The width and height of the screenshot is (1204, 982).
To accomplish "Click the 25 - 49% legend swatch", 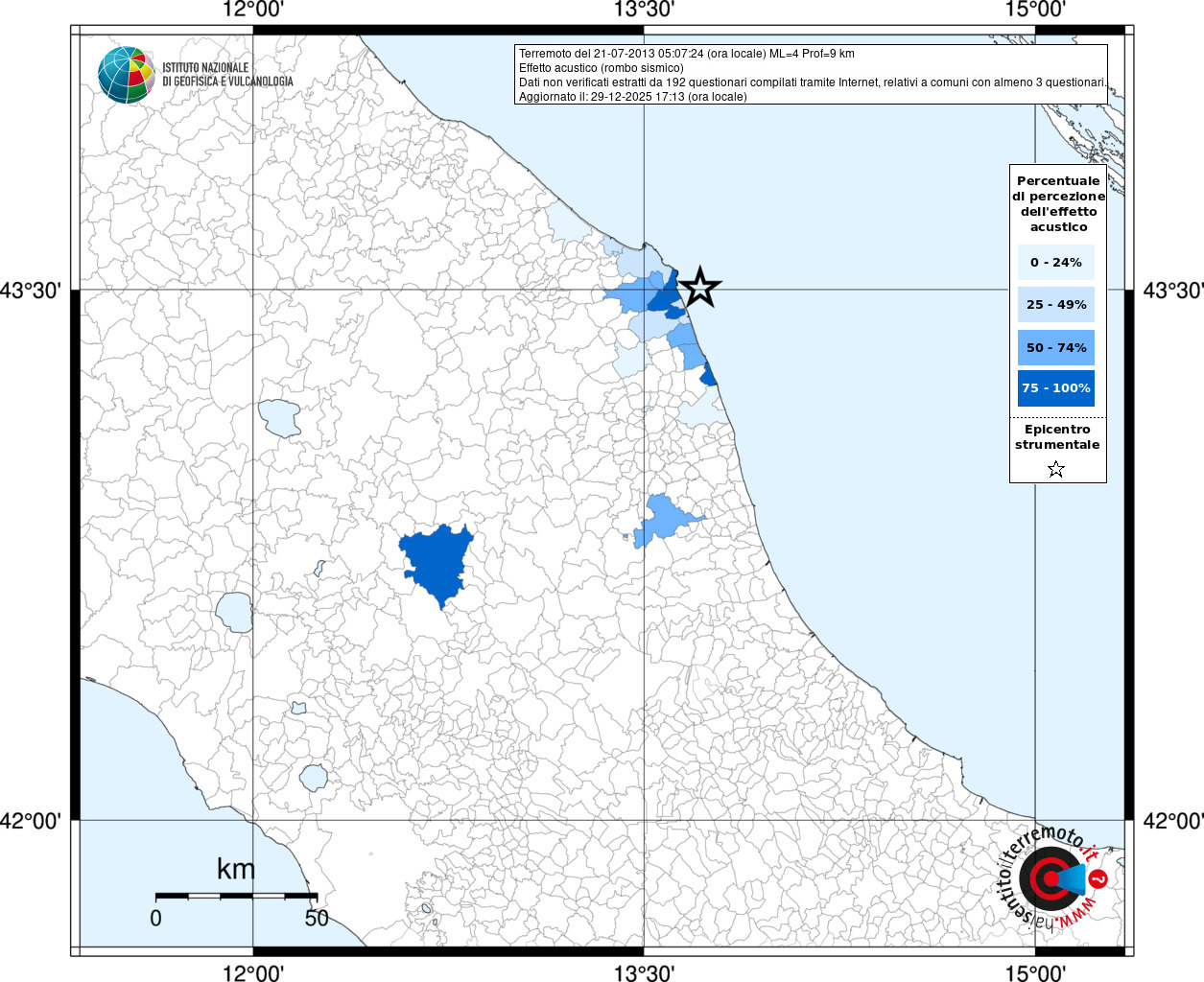I will click(1055, 305).
